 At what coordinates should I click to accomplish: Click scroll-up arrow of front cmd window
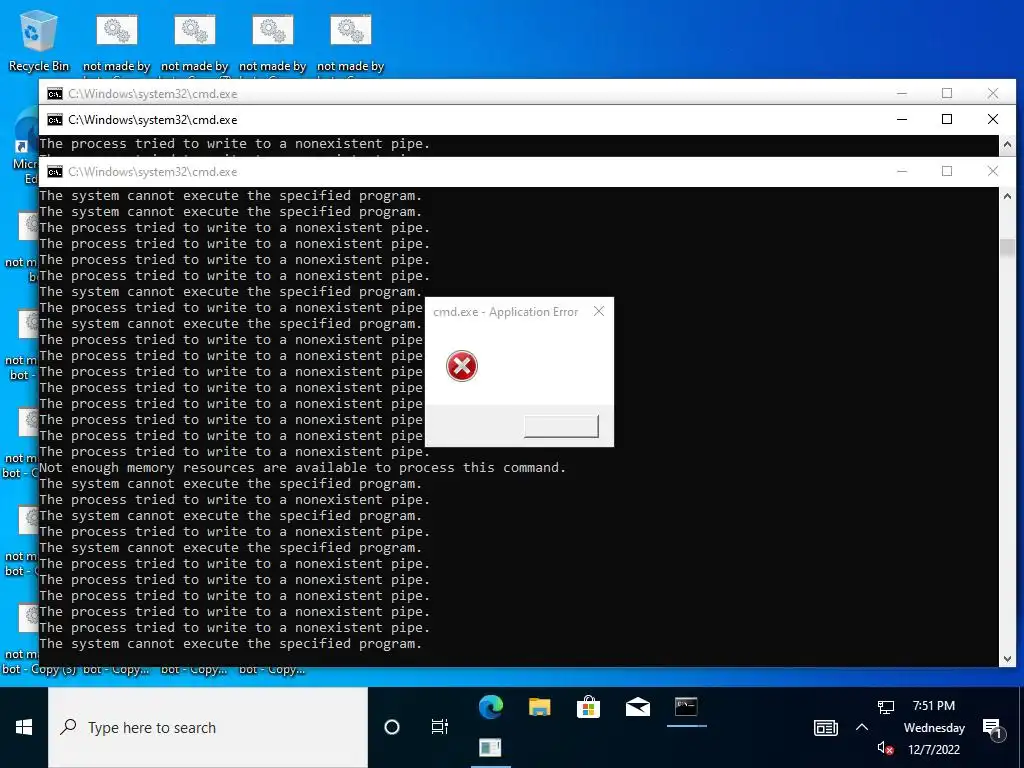[x=1007, y=196]
